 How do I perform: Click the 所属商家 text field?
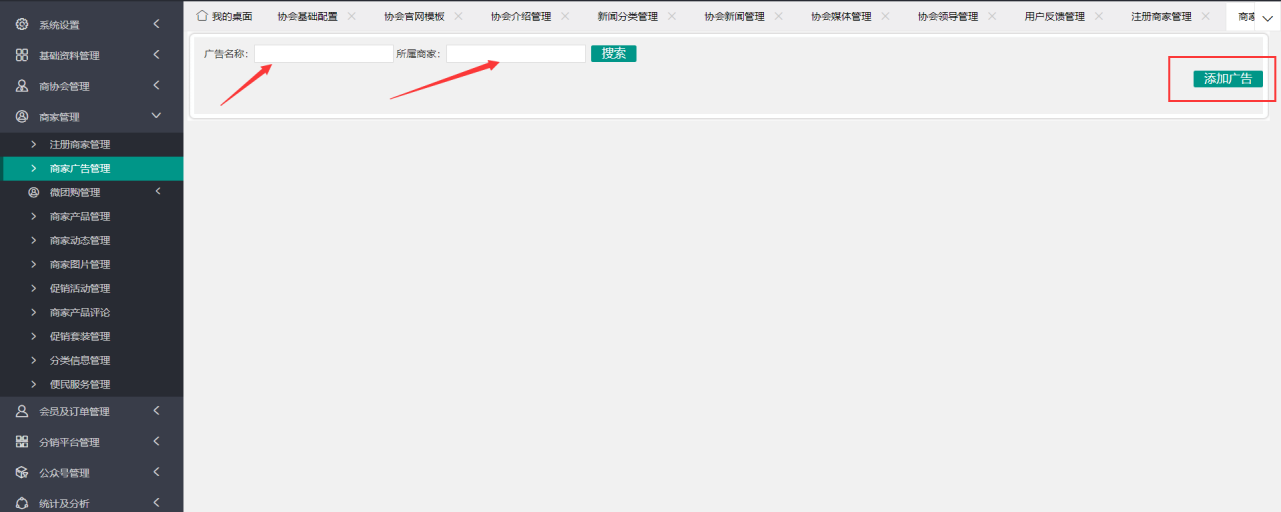[x=515, y=54]
